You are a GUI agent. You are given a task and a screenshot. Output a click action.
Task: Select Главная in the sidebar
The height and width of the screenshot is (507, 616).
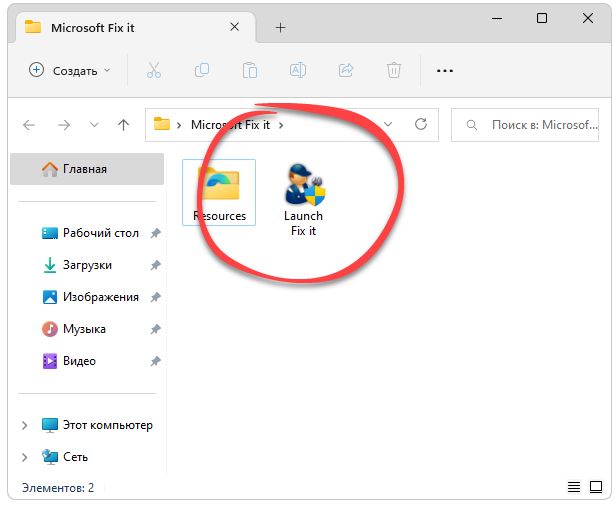(87, 169)
